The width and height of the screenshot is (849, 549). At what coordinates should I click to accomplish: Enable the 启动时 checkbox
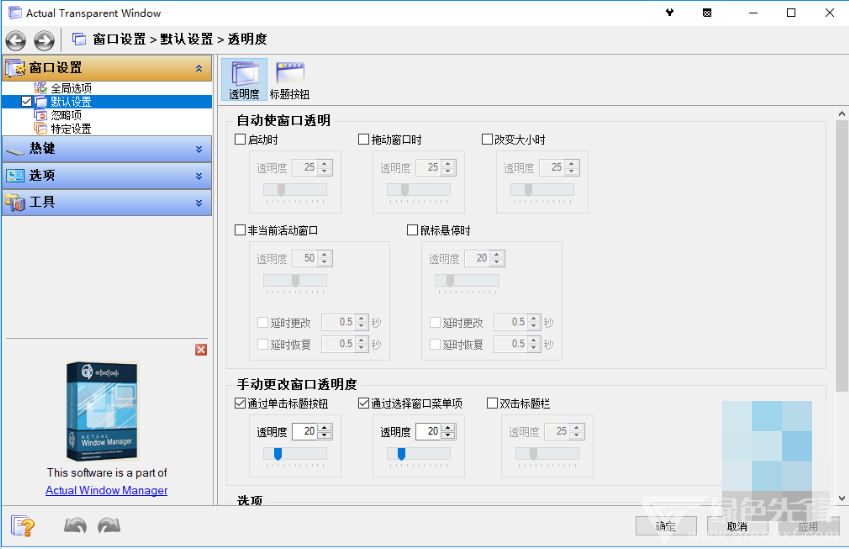click(240, 140)
